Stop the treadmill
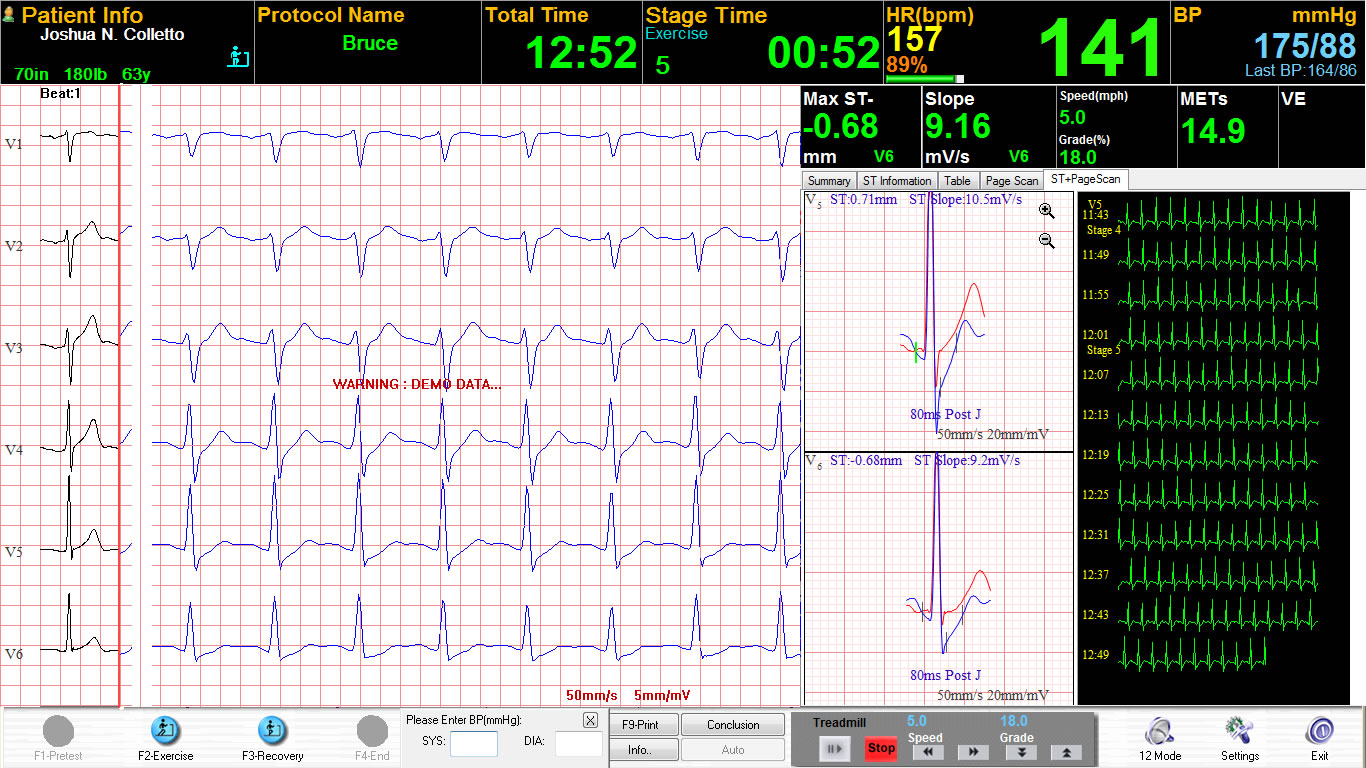 (881, 747)
